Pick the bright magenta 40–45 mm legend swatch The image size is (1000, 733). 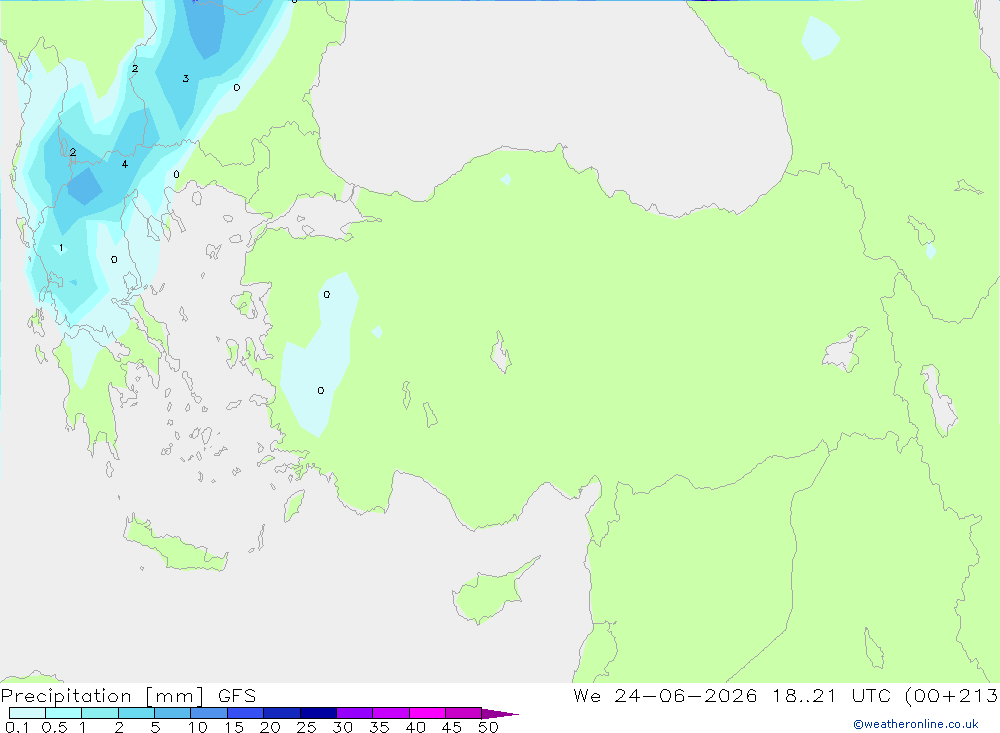coord(427,713)
